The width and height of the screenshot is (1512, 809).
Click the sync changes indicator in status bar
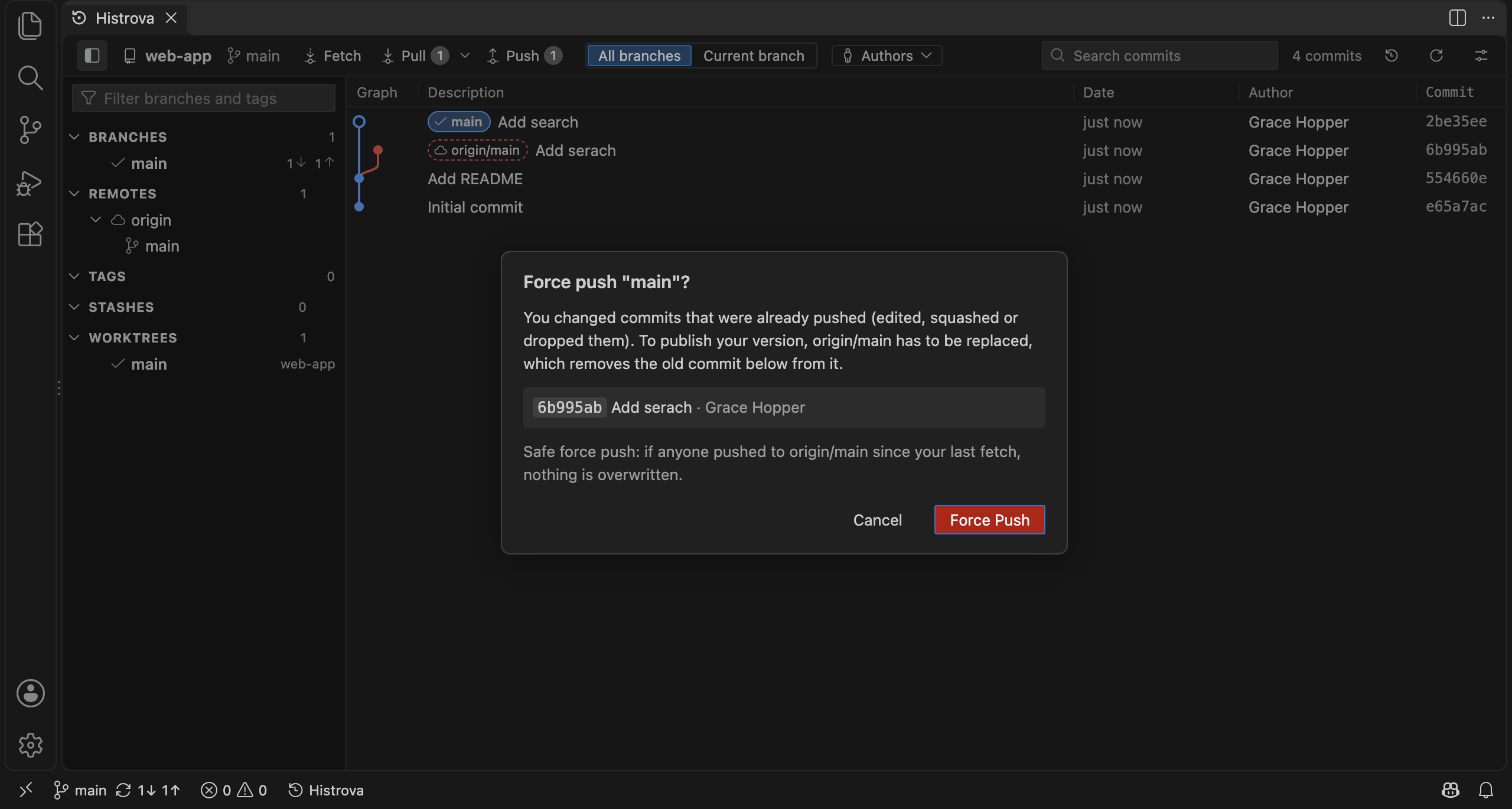(x=148, y=790)
